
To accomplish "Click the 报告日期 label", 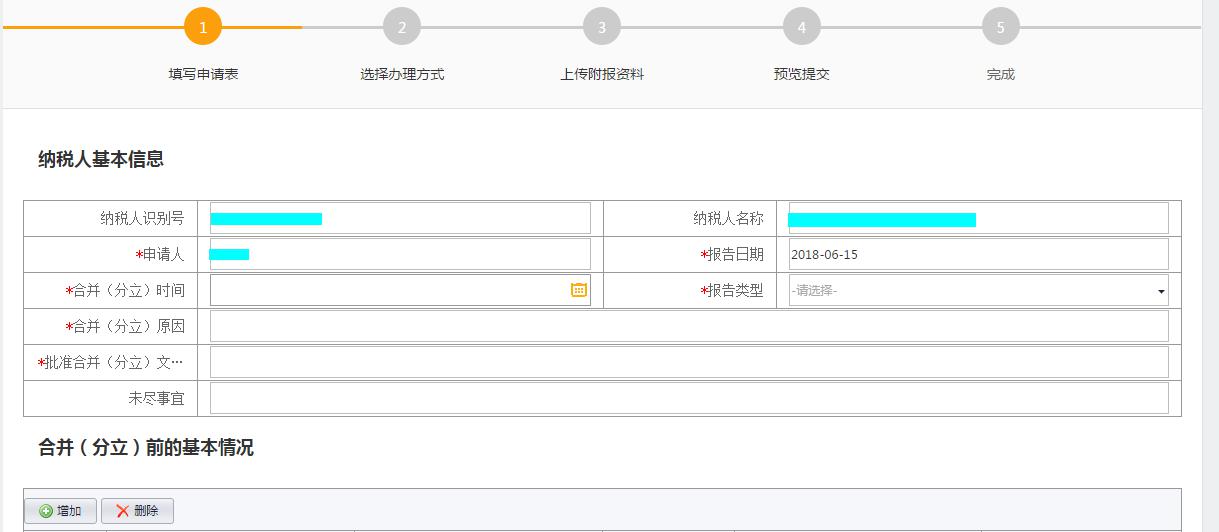I will pos(732,254).
